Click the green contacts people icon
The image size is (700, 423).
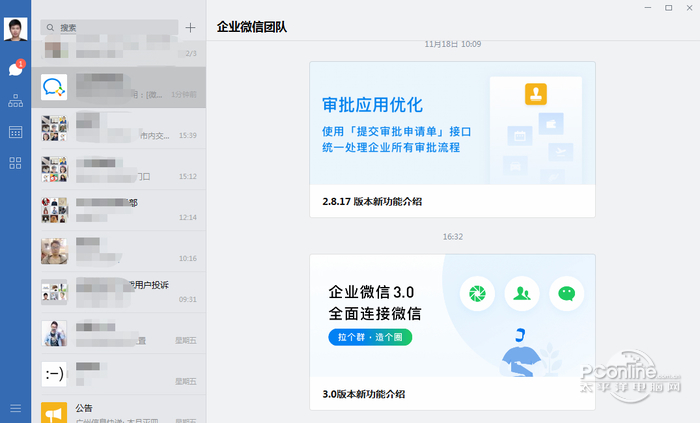pos(522,294)
